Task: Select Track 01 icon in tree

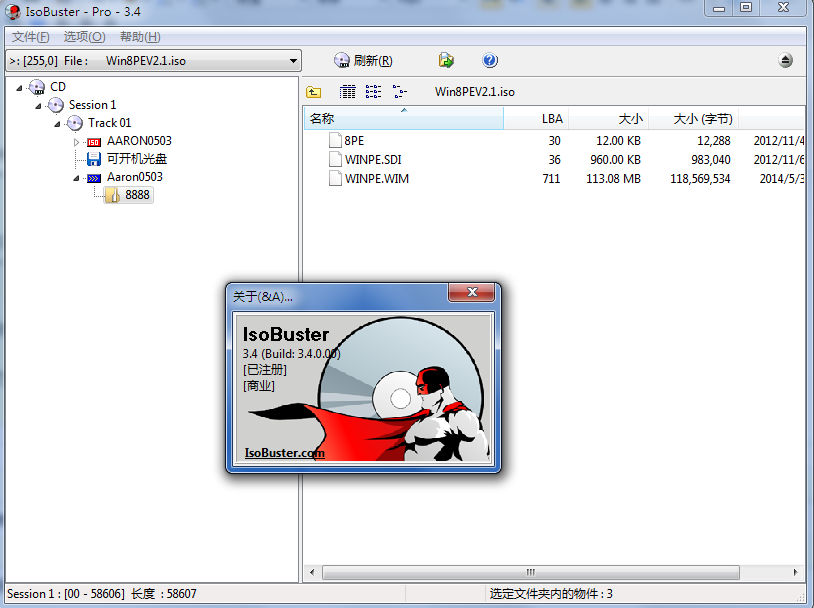Action: (x=75, y=123)
